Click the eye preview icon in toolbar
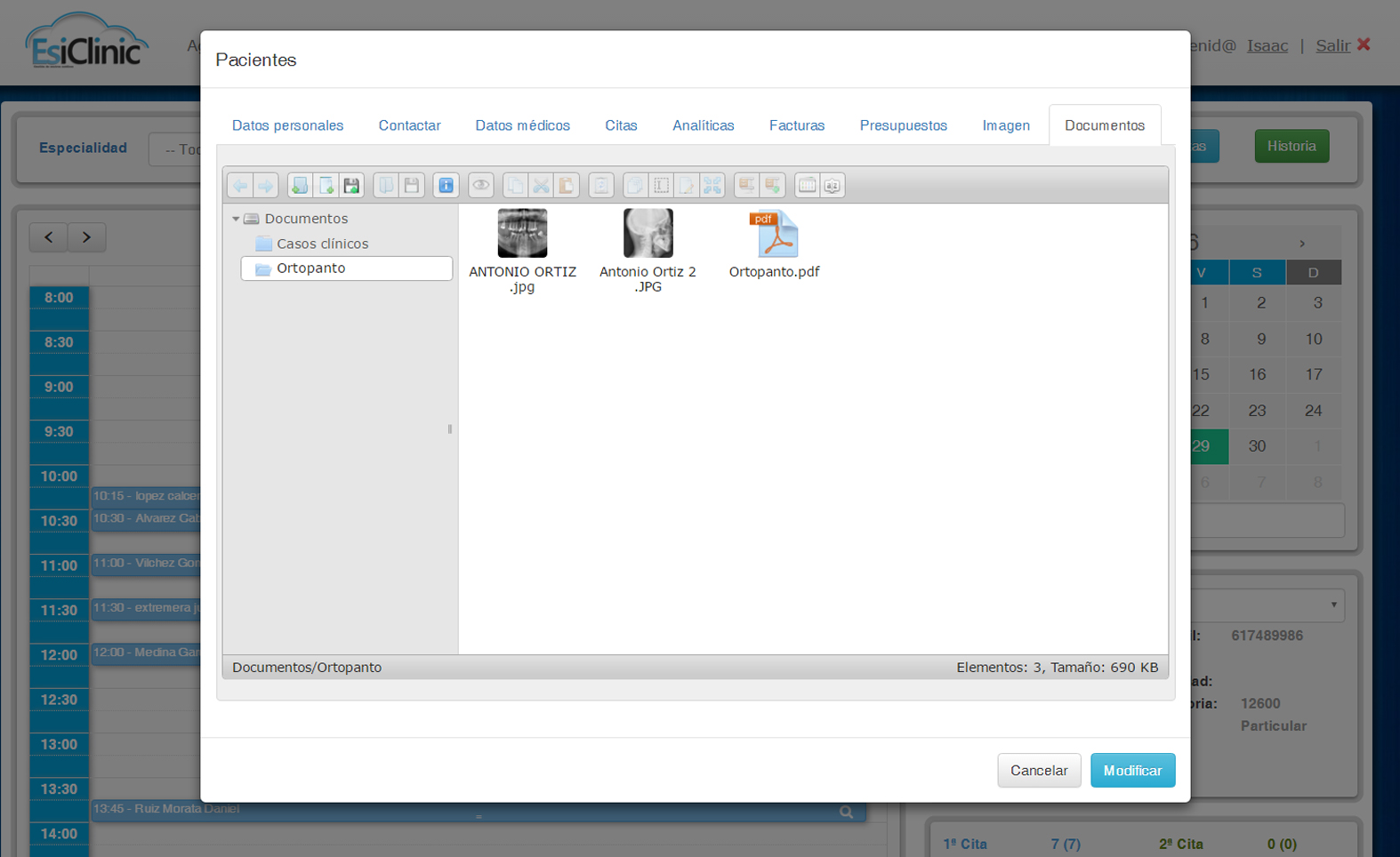 pyautogui.click(x=481, y=185)
